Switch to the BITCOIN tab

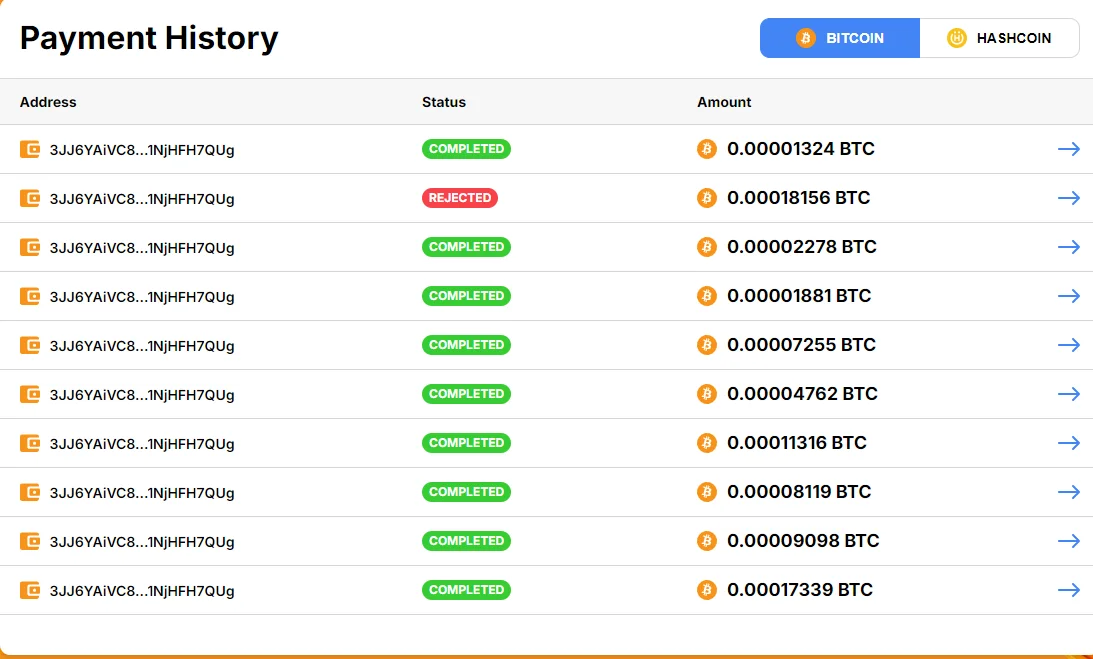[x=840, y=38]
